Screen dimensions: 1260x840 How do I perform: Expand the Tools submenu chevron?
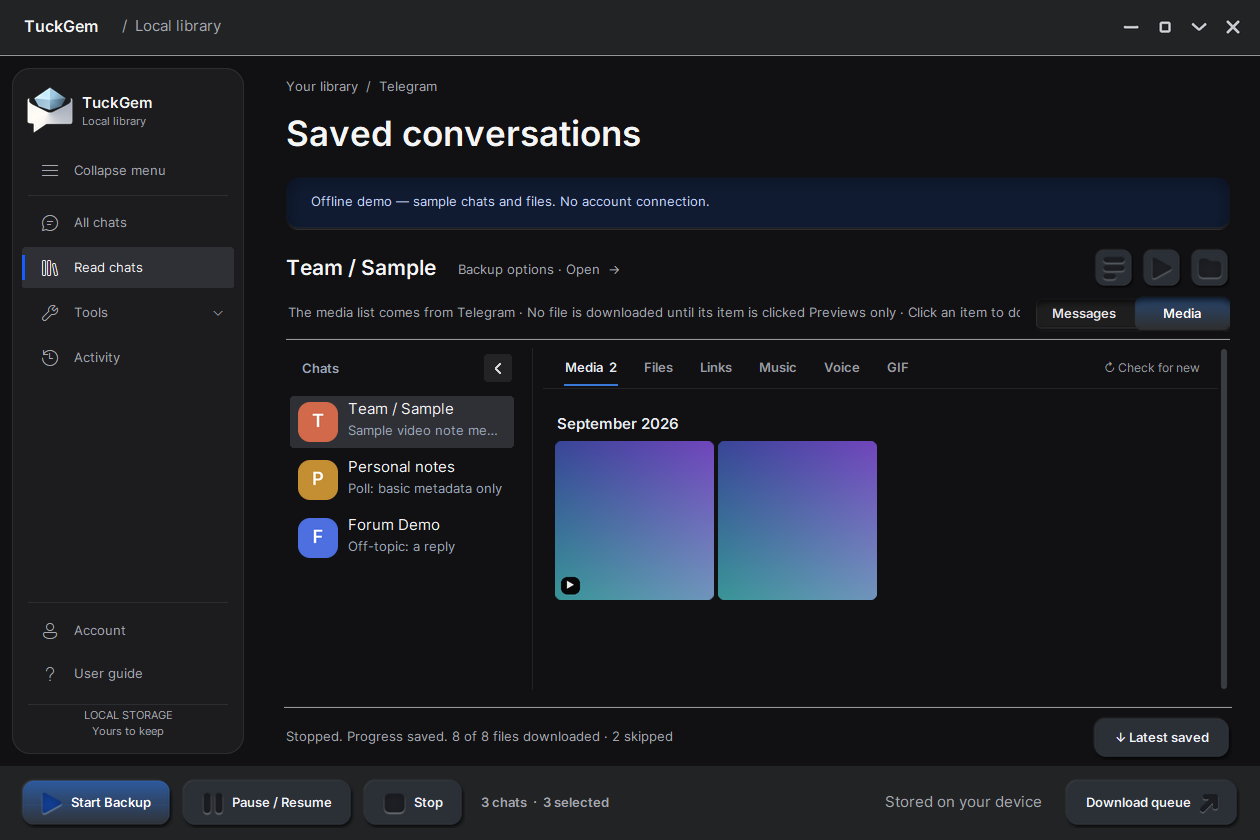pos(218,313)
